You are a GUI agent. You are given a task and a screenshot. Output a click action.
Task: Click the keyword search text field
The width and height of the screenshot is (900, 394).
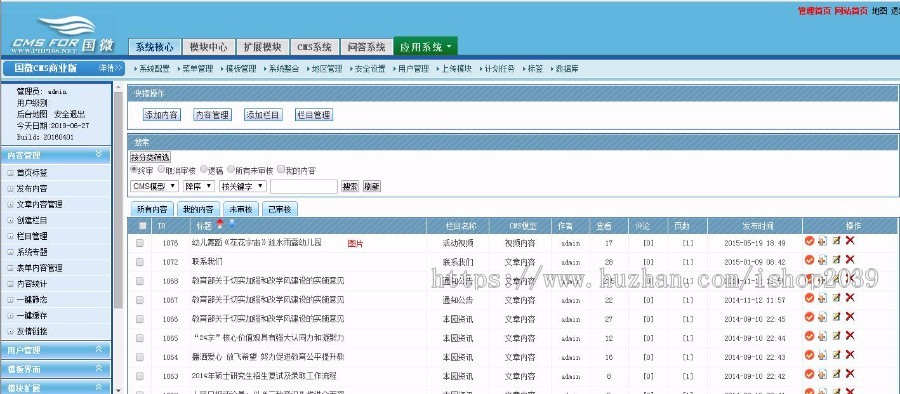(x=304, y=186)
